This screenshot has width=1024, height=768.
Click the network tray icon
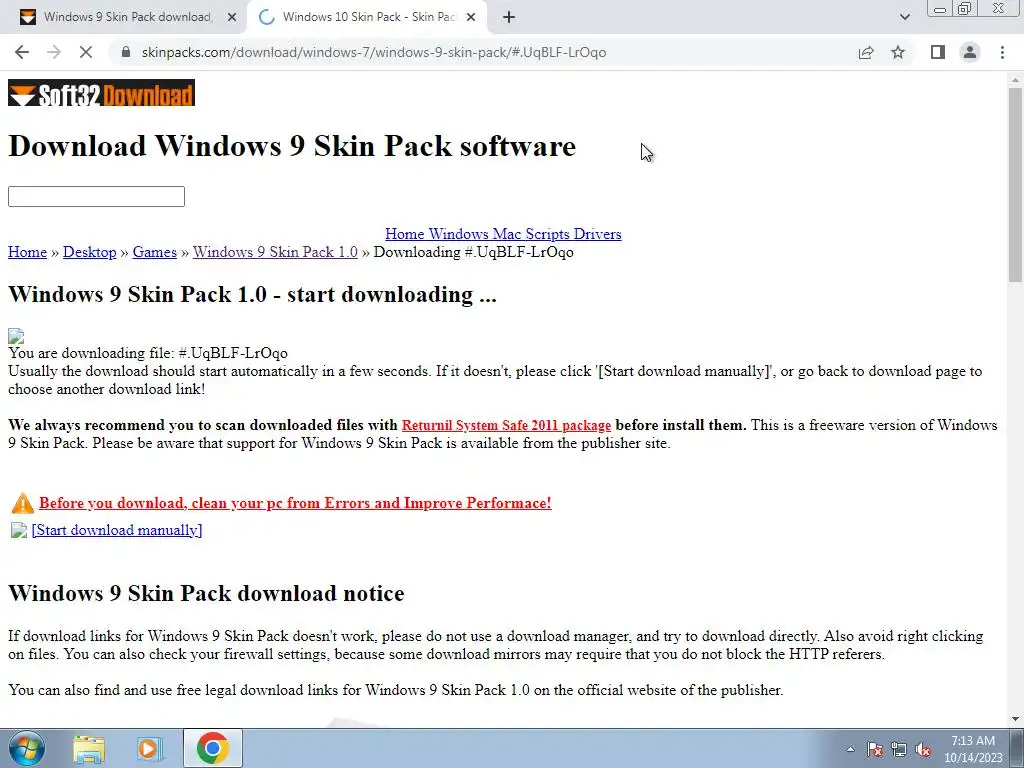(x=899, y=749)
